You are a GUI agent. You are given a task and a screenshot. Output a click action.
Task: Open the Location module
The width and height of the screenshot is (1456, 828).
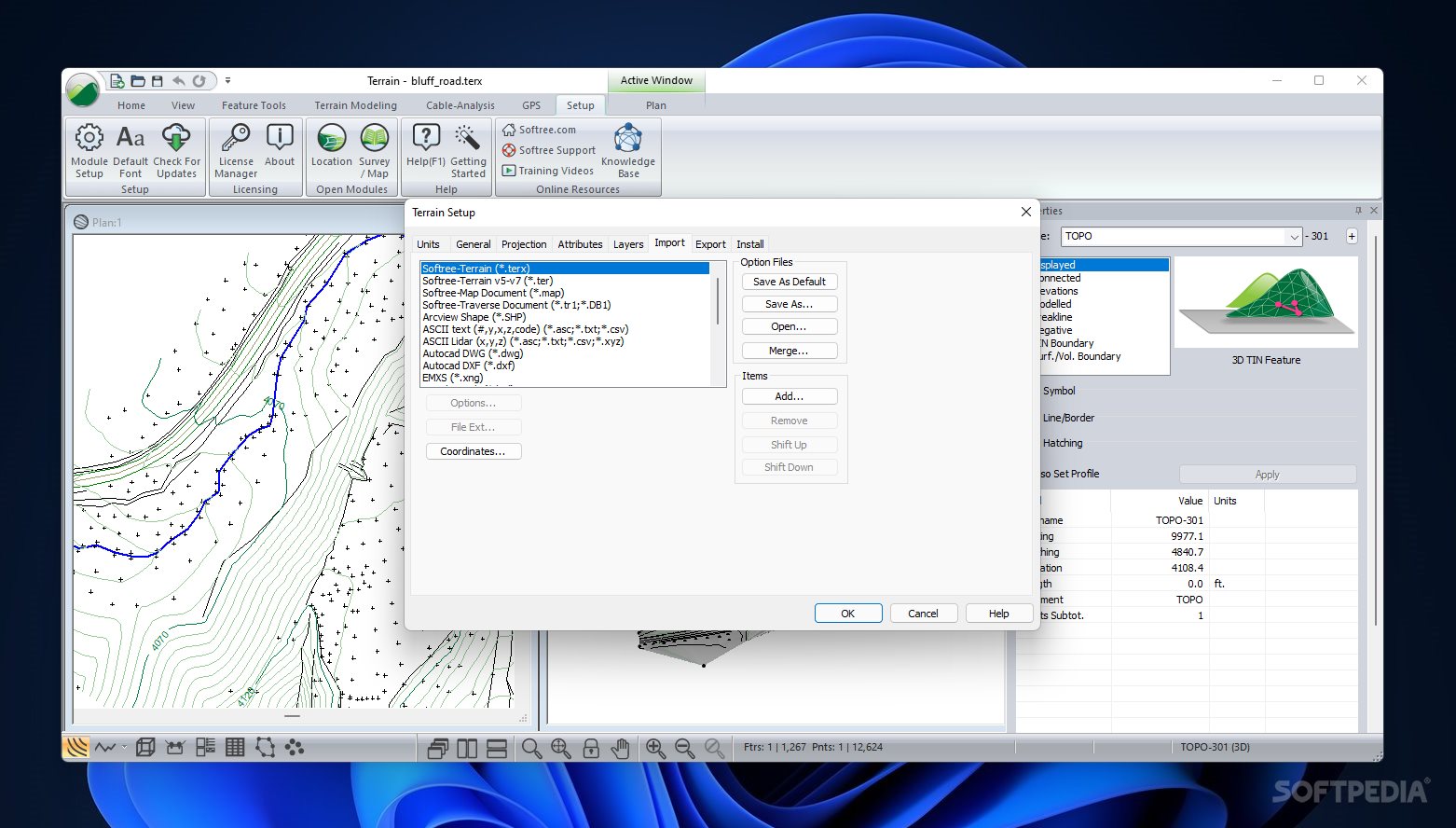(332, 145)
